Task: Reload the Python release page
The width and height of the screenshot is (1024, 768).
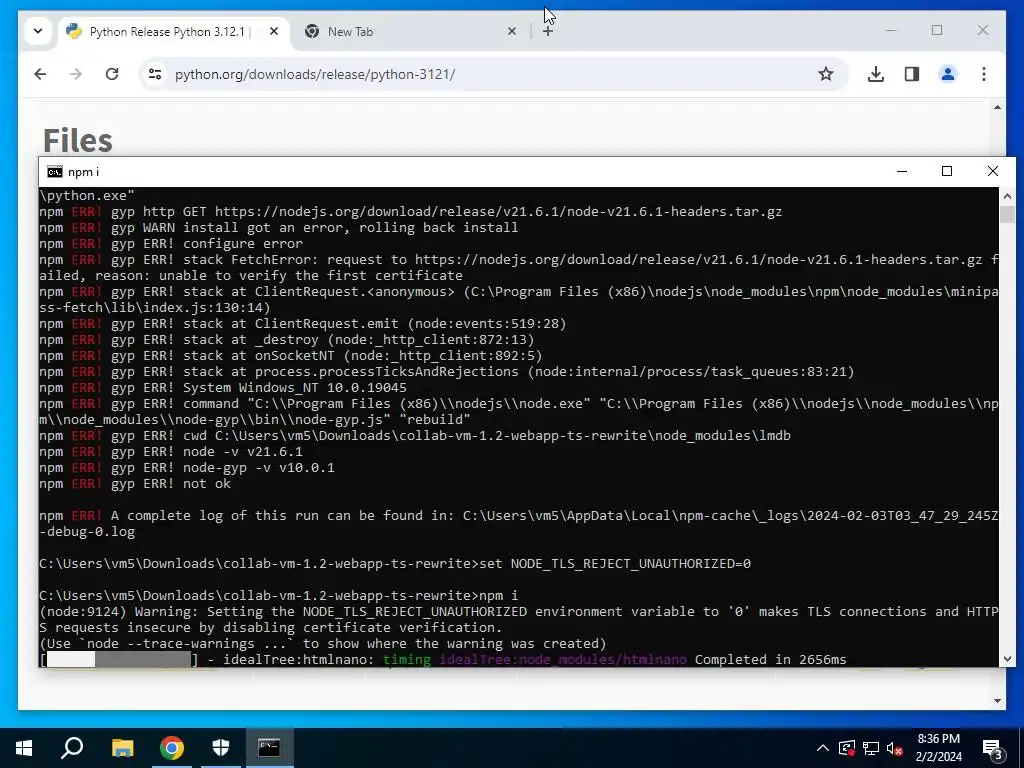Action: (112, 74)
